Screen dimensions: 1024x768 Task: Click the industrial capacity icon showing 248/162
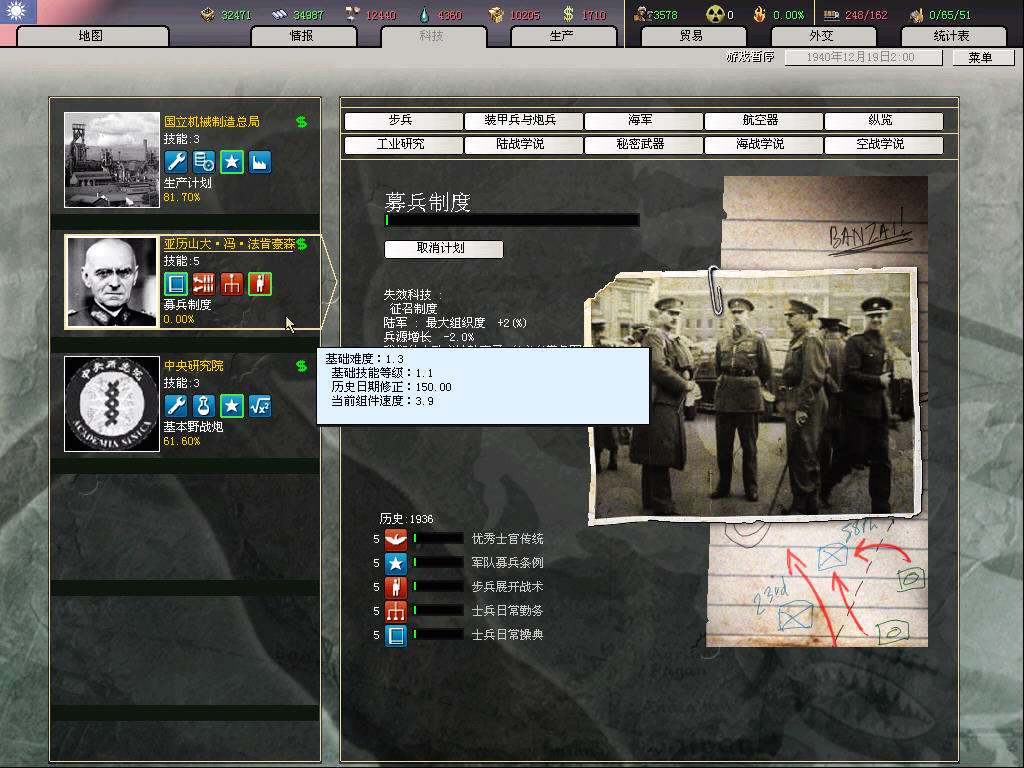pyautogui.click(x=831, y=14)
